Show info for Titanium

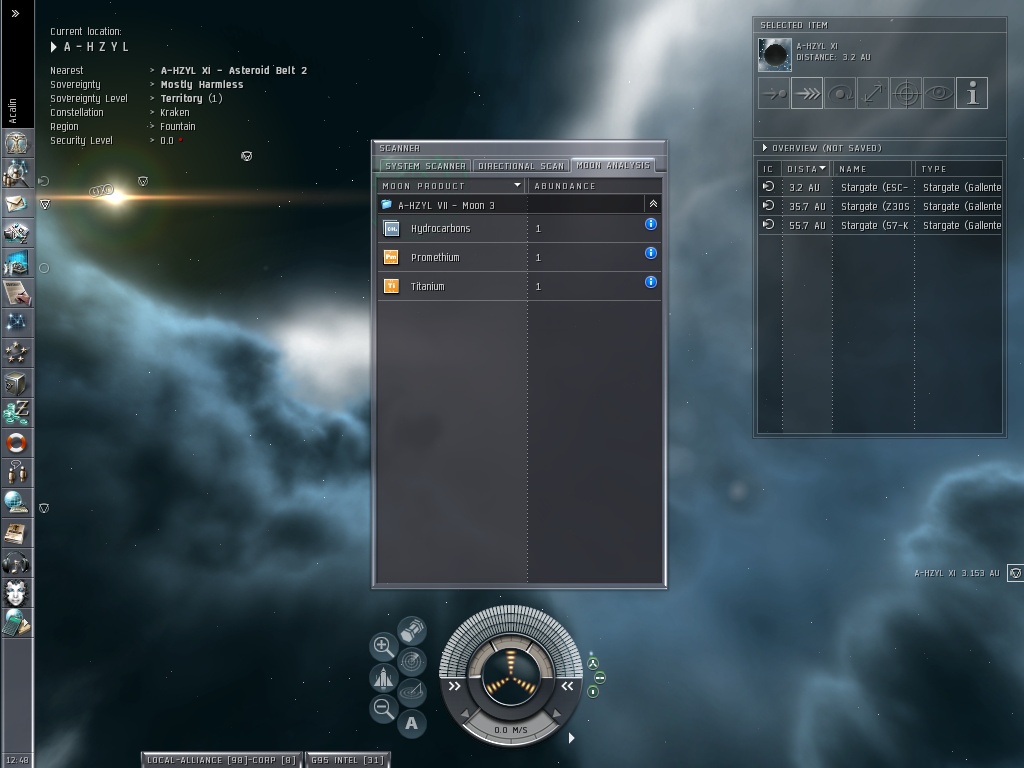coord(650,282)
